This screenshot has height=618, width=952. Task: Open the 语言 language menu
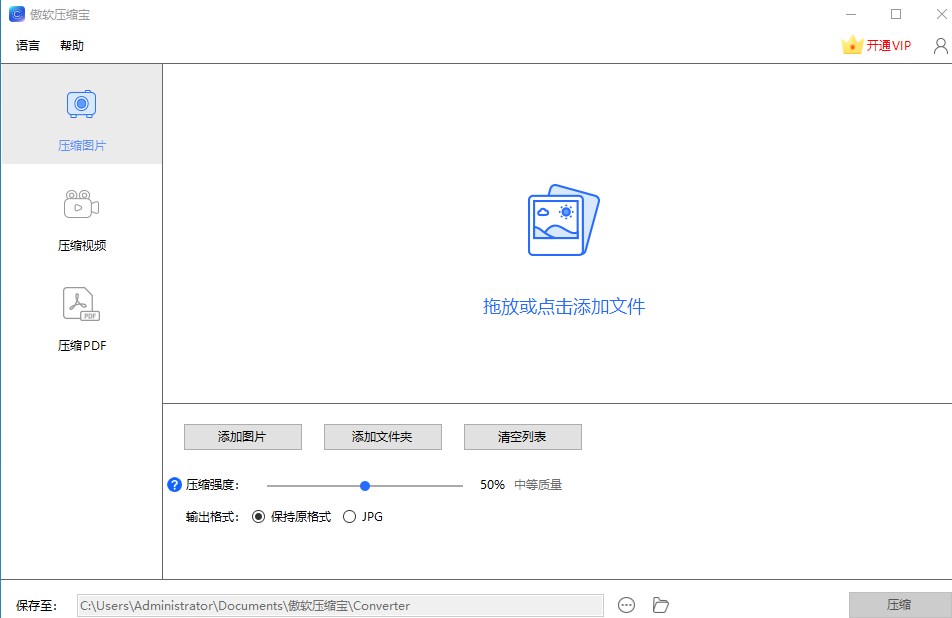(26, 45)
